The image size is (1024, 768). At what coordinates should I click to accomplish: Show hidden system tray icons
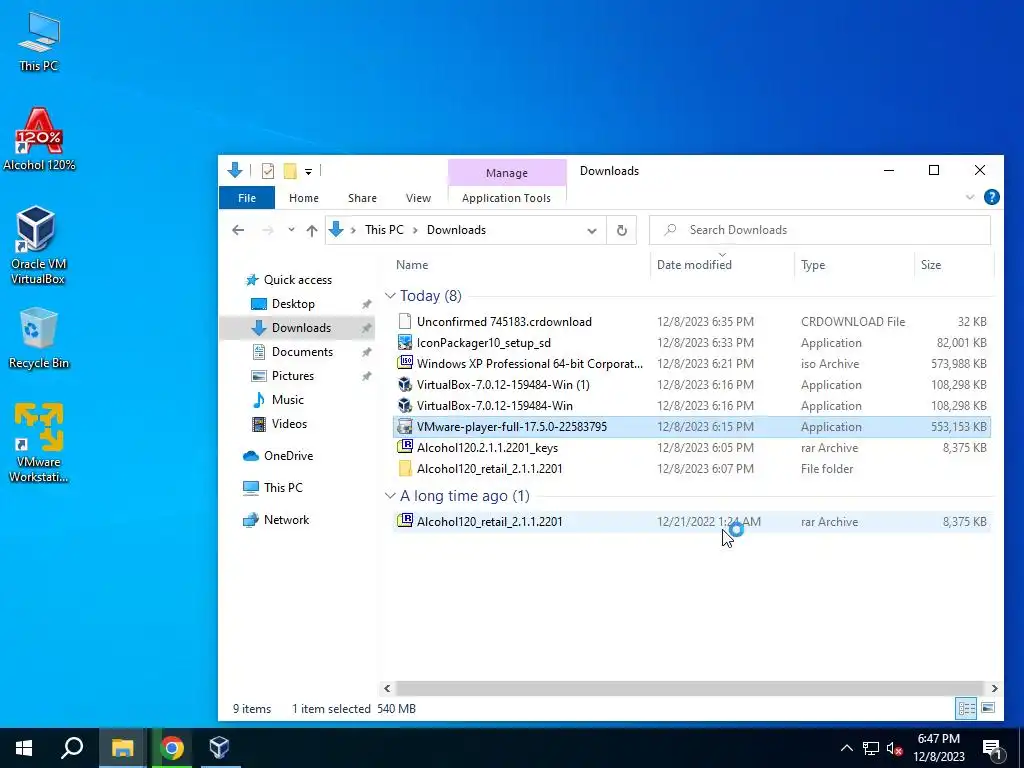[846, 748]
